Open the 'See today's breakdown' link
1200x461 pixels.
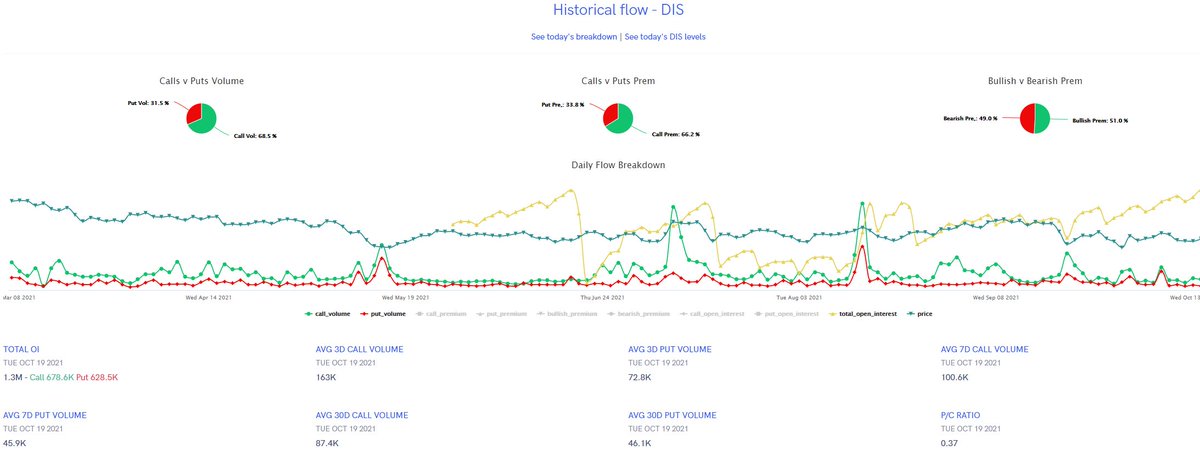[x=574, y=37]
